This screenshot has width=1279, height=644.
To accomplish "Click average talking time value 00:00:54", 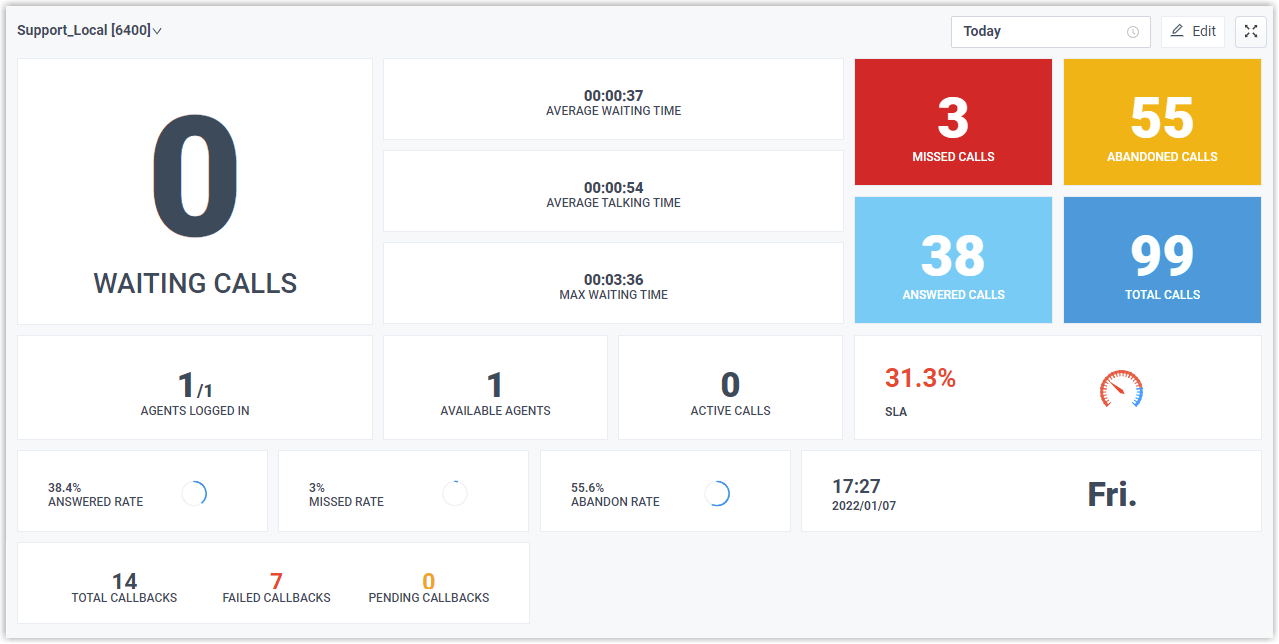I will [613, 188].
